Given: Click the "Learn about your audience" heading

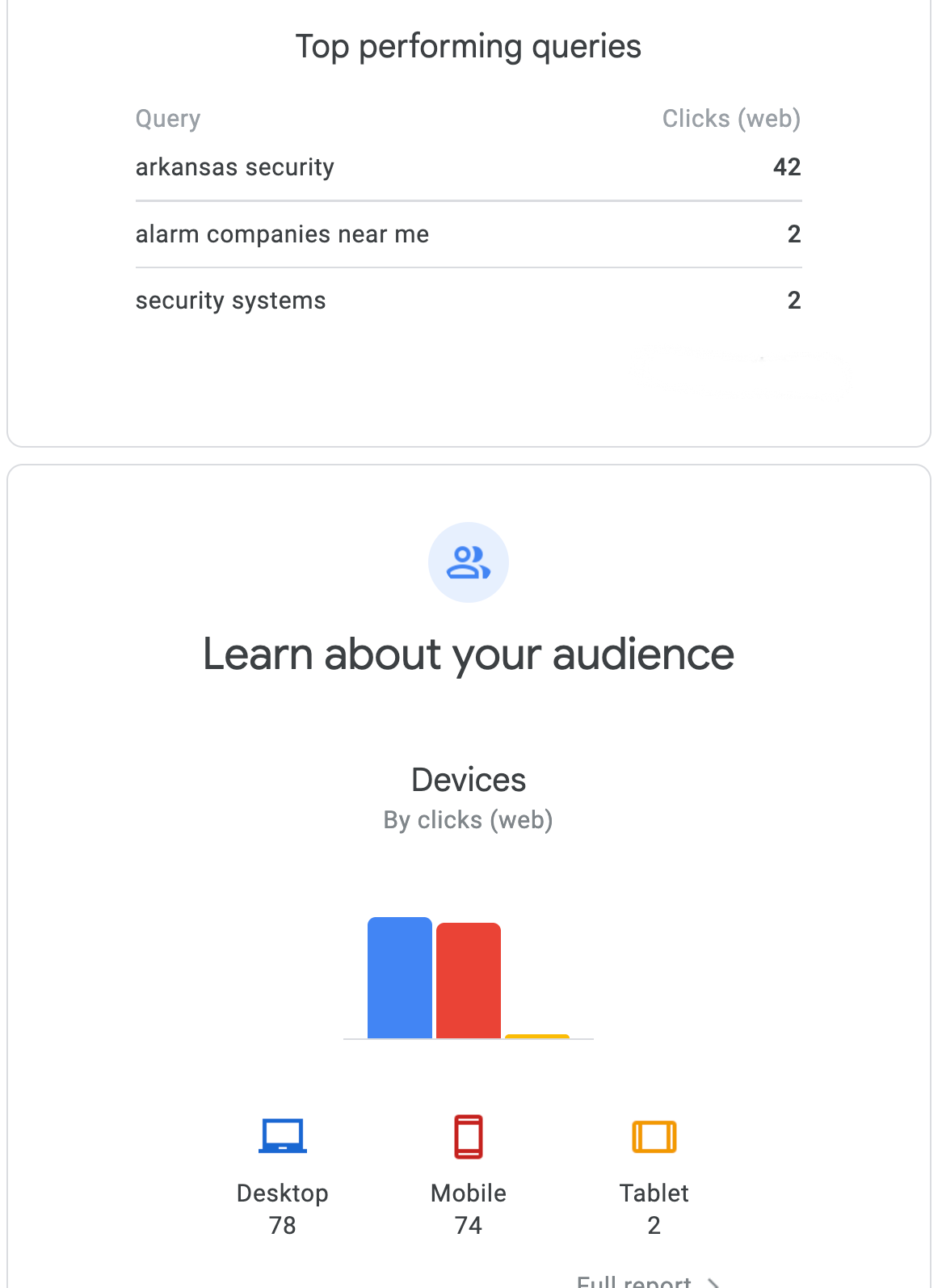Looking at the screenshot, I should [469, 654].
